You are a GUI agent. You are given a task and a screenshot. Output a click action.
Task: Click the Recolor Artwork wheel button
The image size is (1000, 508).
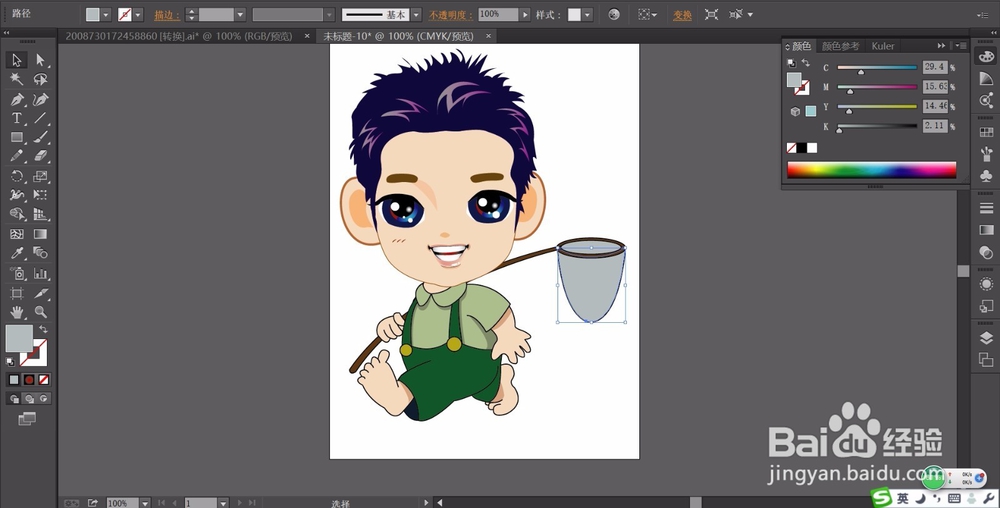(x=614, y=14)
